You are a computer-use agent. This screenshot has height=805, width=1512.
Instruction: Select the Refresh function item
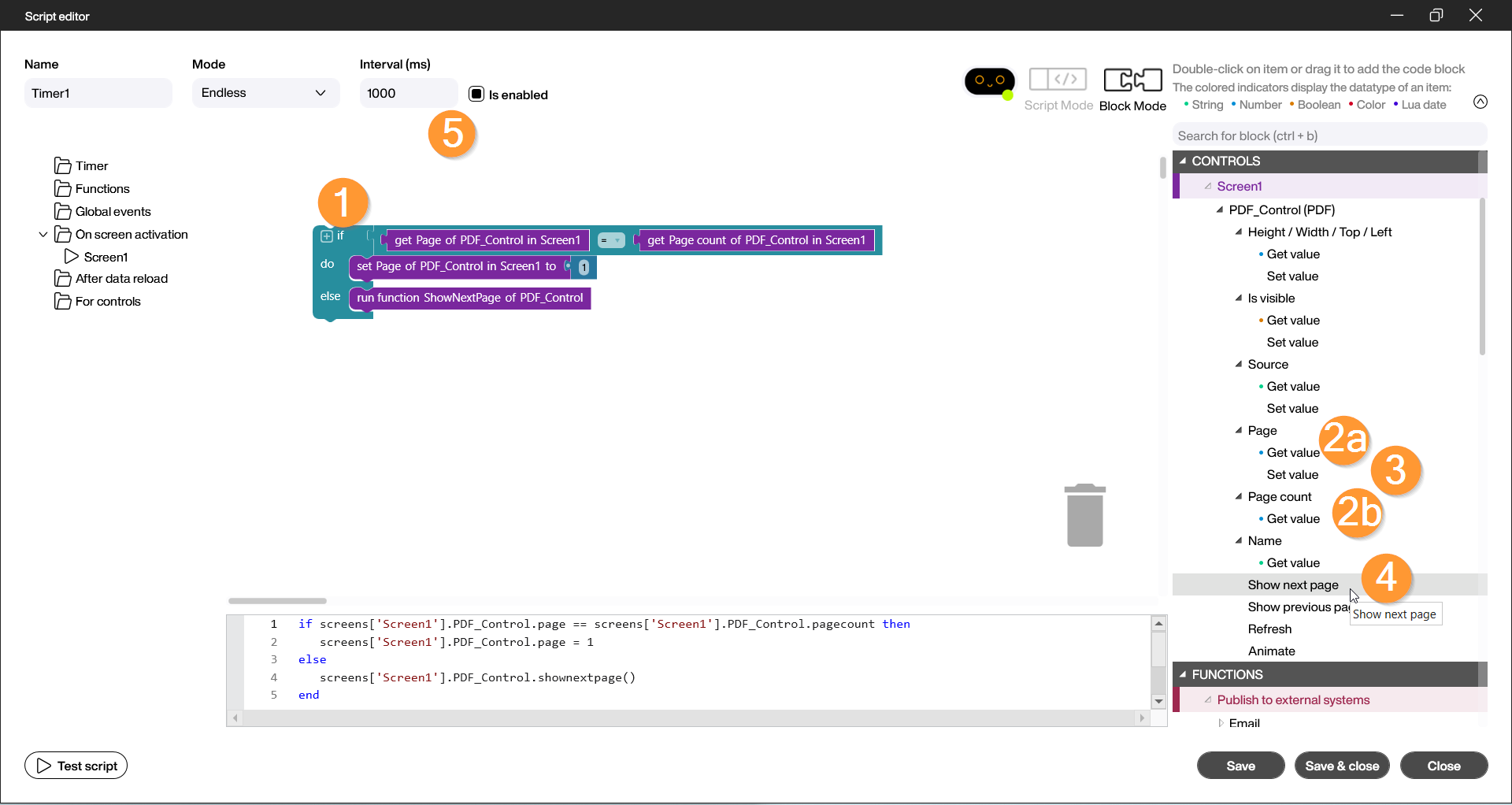[1269, 629]
